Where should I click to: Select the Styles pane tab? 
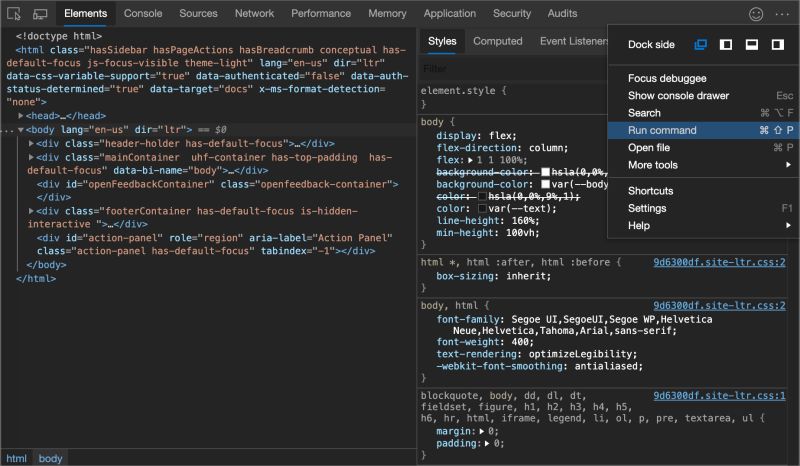click(x=442, y=41)
